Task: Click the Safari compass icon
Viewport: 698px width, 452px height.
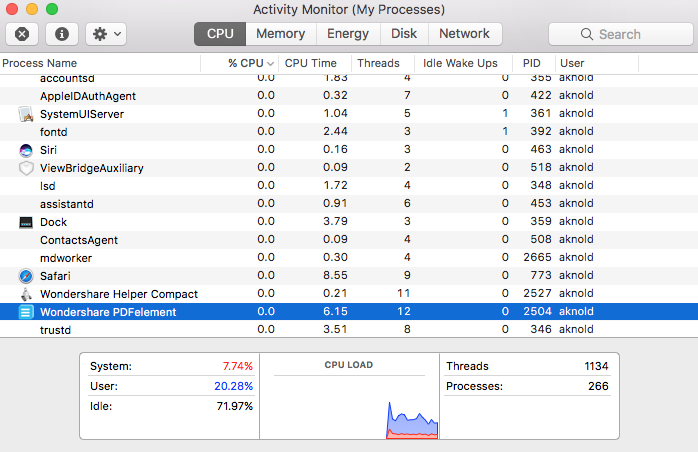Action: click(26, 276)
